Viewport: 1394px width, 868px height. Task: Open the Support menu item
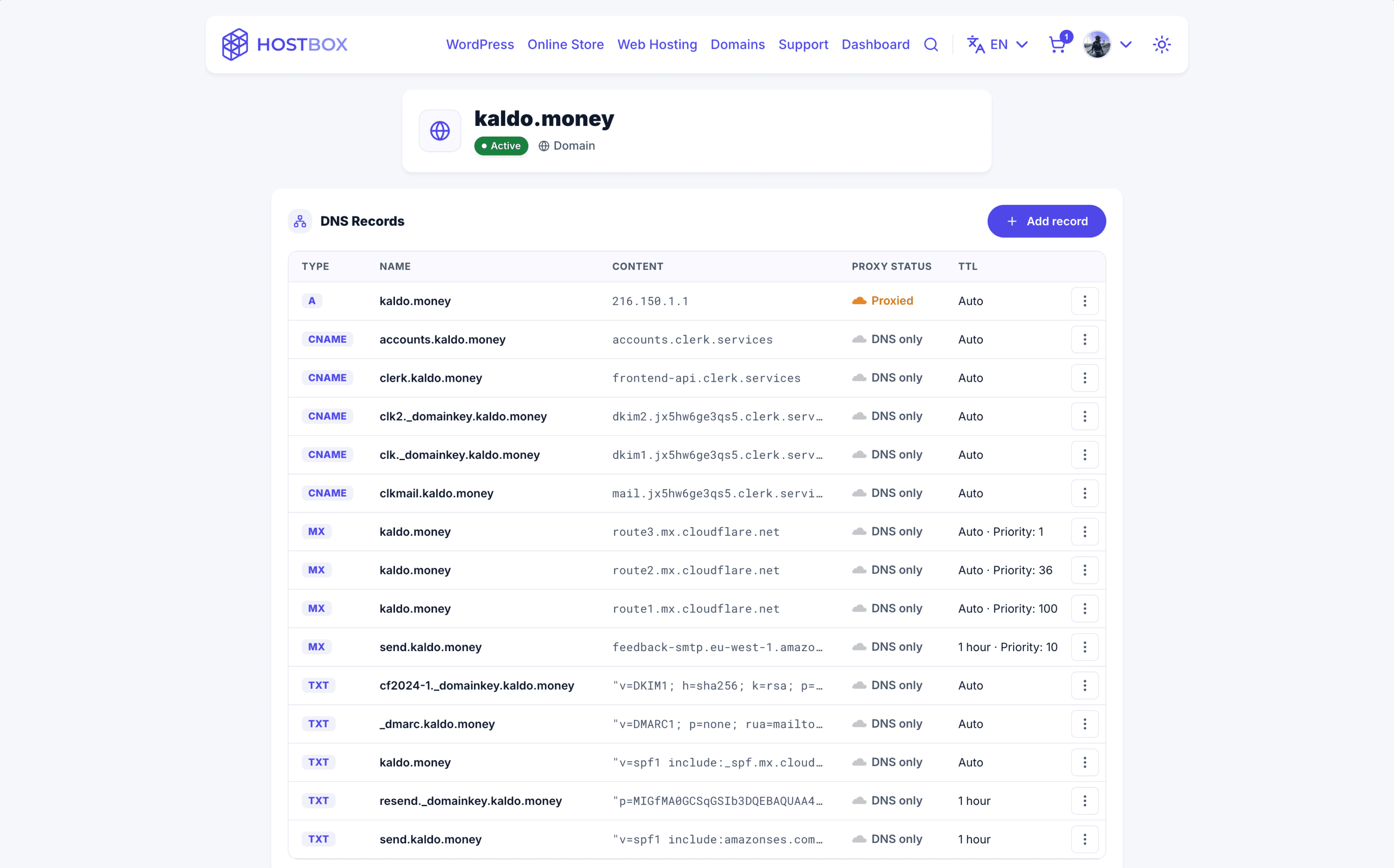tap(802, 45)
